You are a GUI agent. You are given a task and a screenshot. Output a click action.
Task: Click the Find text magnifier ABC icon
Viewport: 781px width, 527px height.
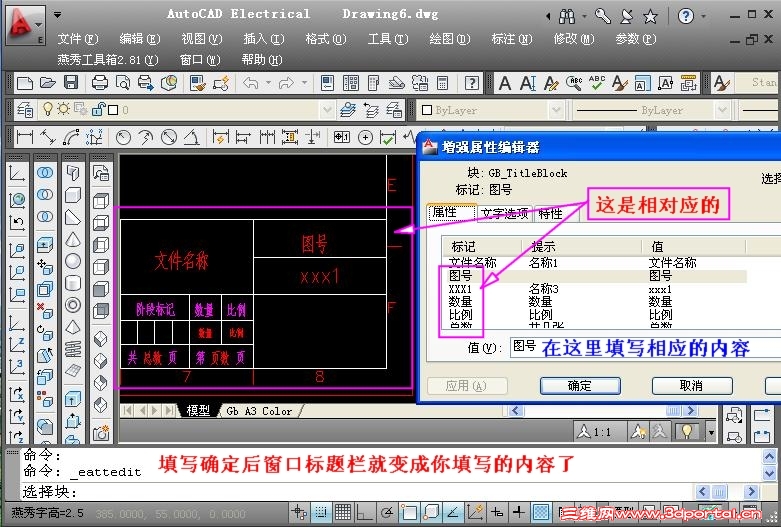point(574,83)
